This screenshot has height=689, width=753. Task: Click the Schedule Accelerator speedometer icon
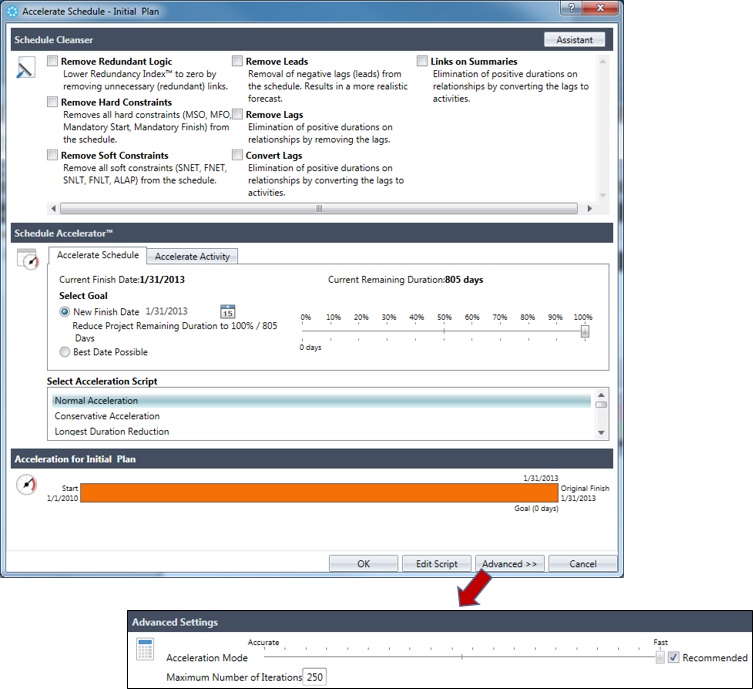(28, 259)
